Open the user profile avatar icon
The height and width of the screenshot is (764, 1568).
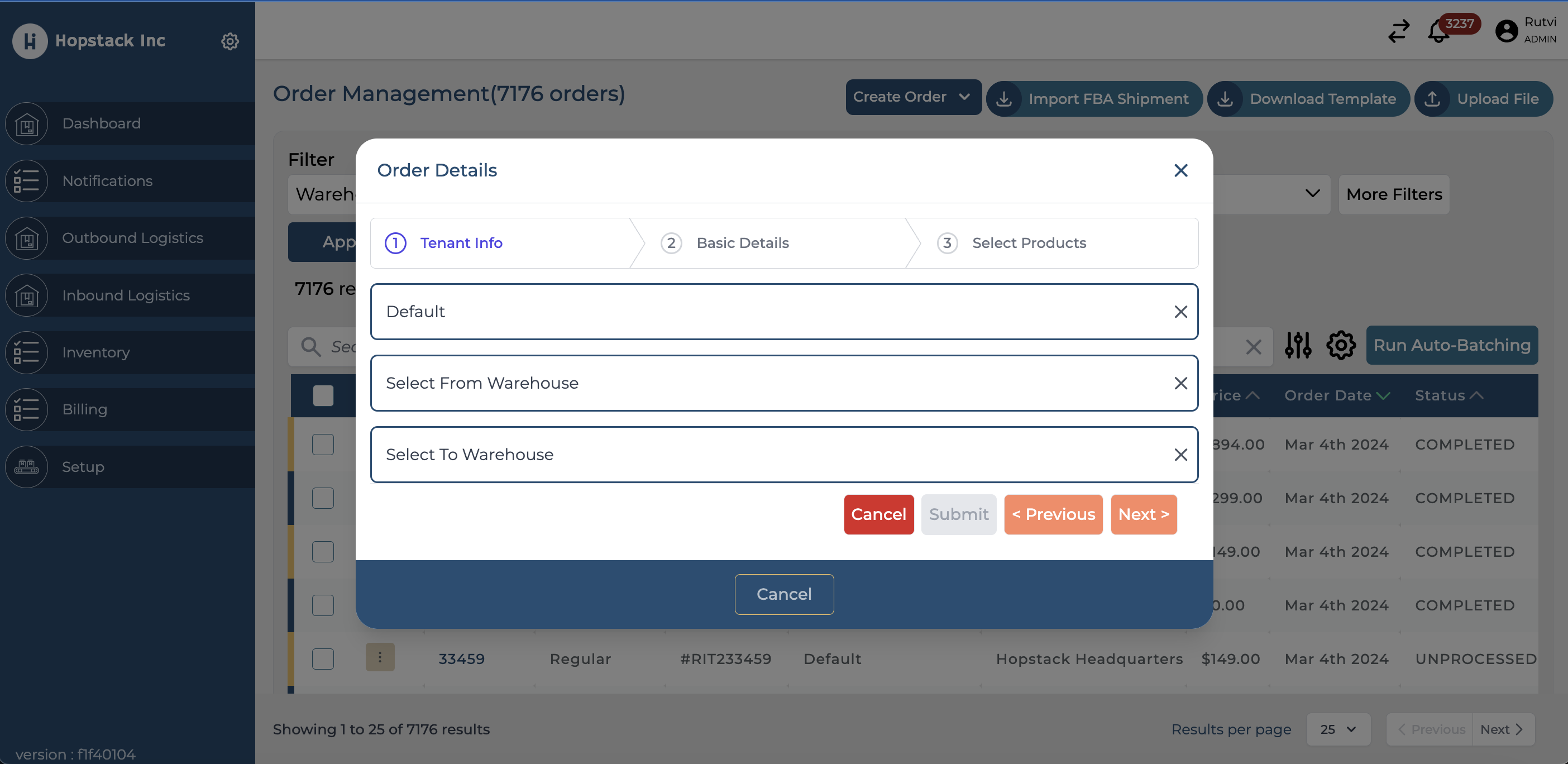point(1506,31)
